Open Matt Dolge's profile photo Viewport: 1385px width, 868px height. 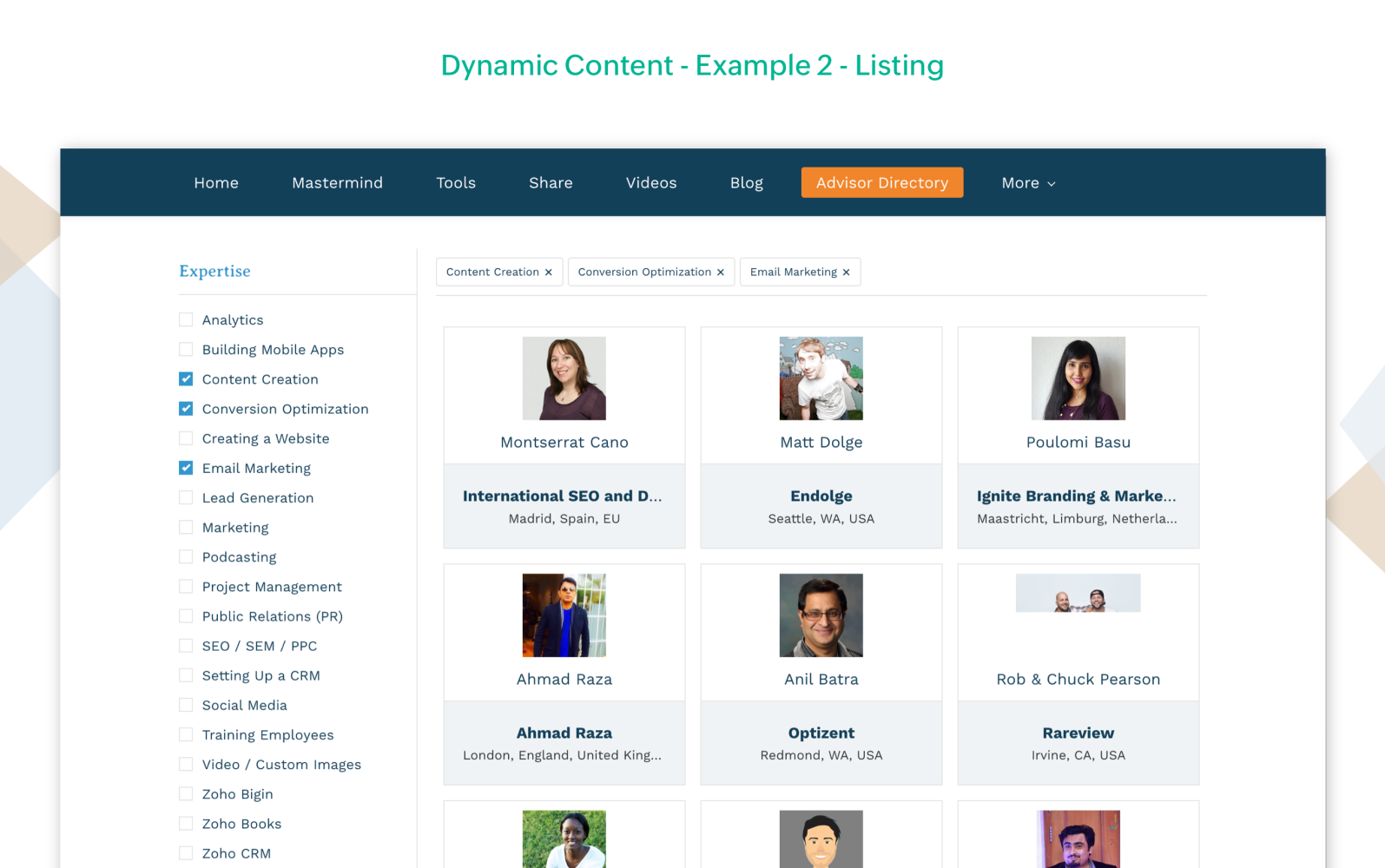(x=821, y=378)
